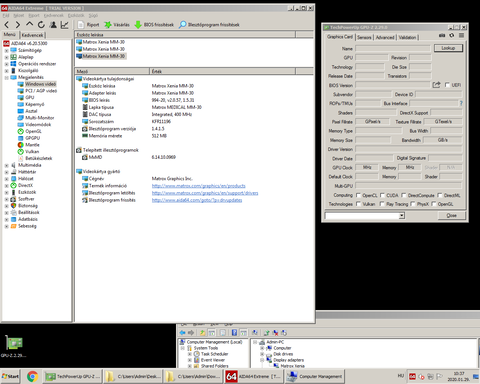The width and height of the screenshot is (480, 384).
Task: Toggle the PhysX checkbox
Action: point(413,204)
